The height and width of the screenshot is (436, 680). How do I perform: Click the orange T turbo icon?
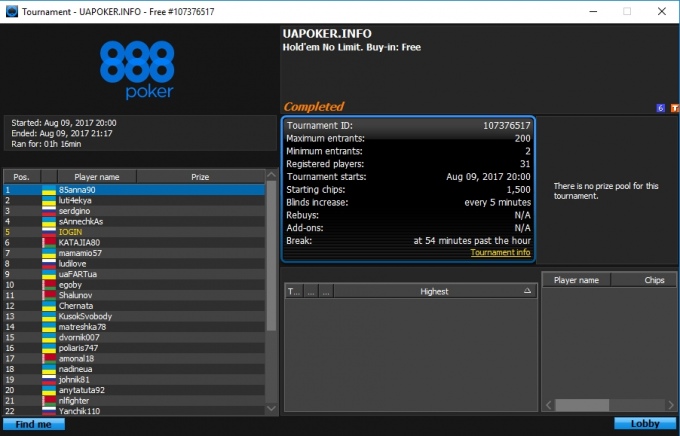click(x=675, y=108)
